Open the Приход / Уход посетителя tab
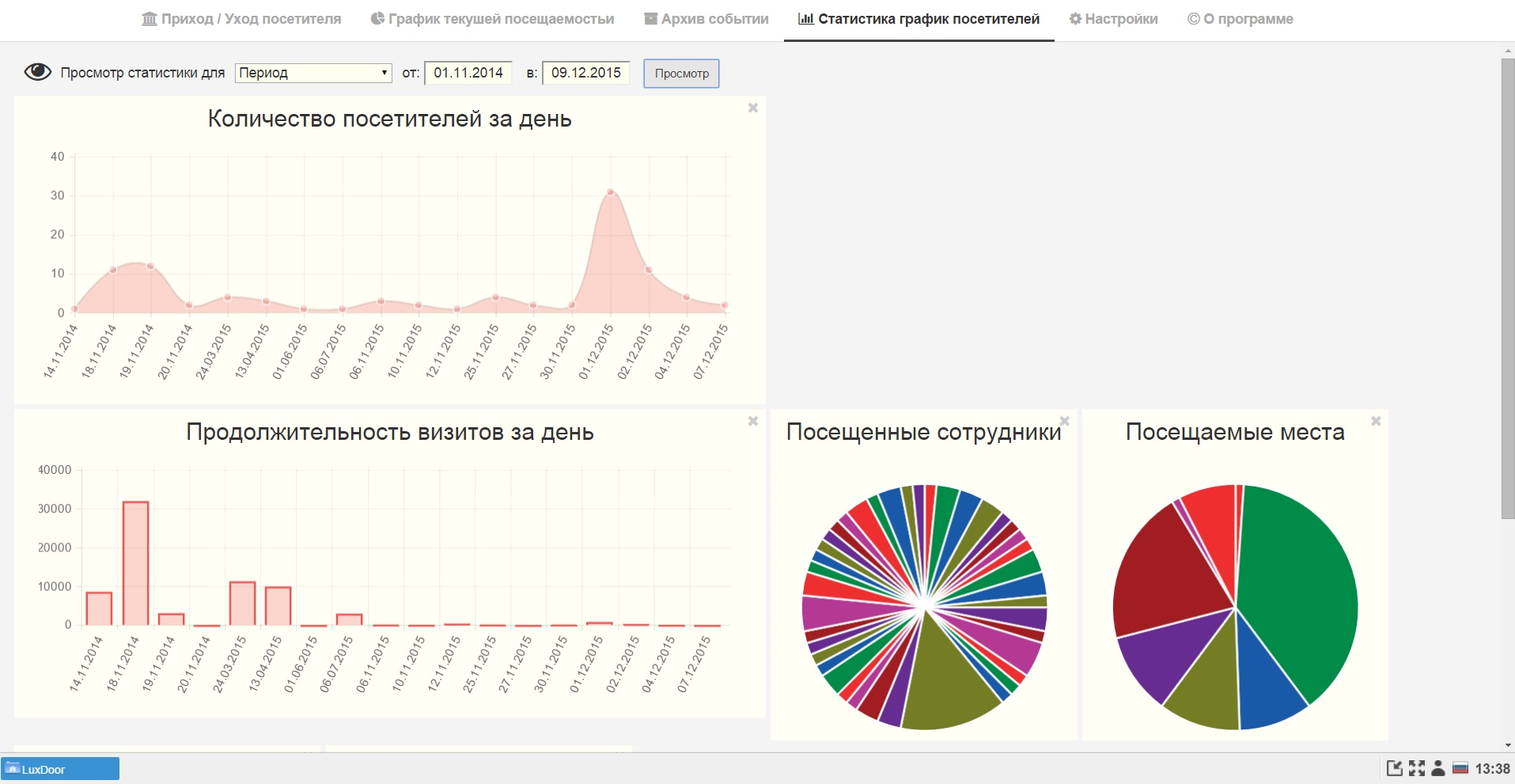1515x784 pixels. coord(241,19)
